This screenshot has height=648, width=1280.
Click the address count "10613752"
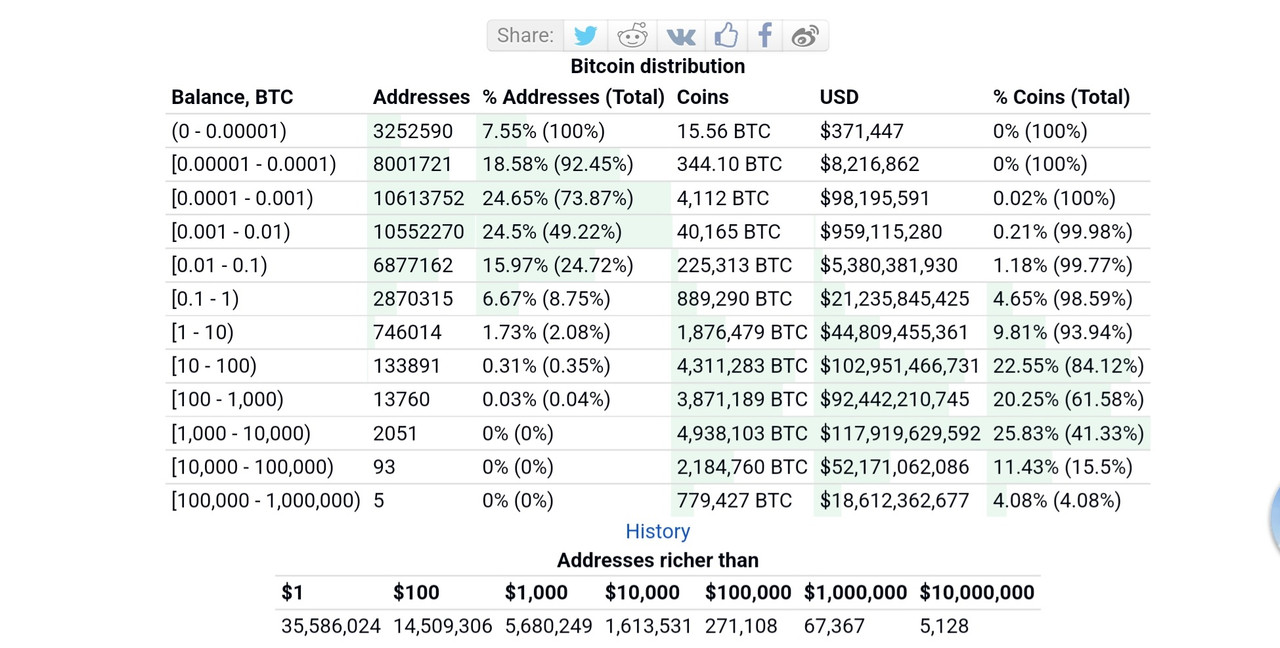pyautogui.click(x=419, y=198)
